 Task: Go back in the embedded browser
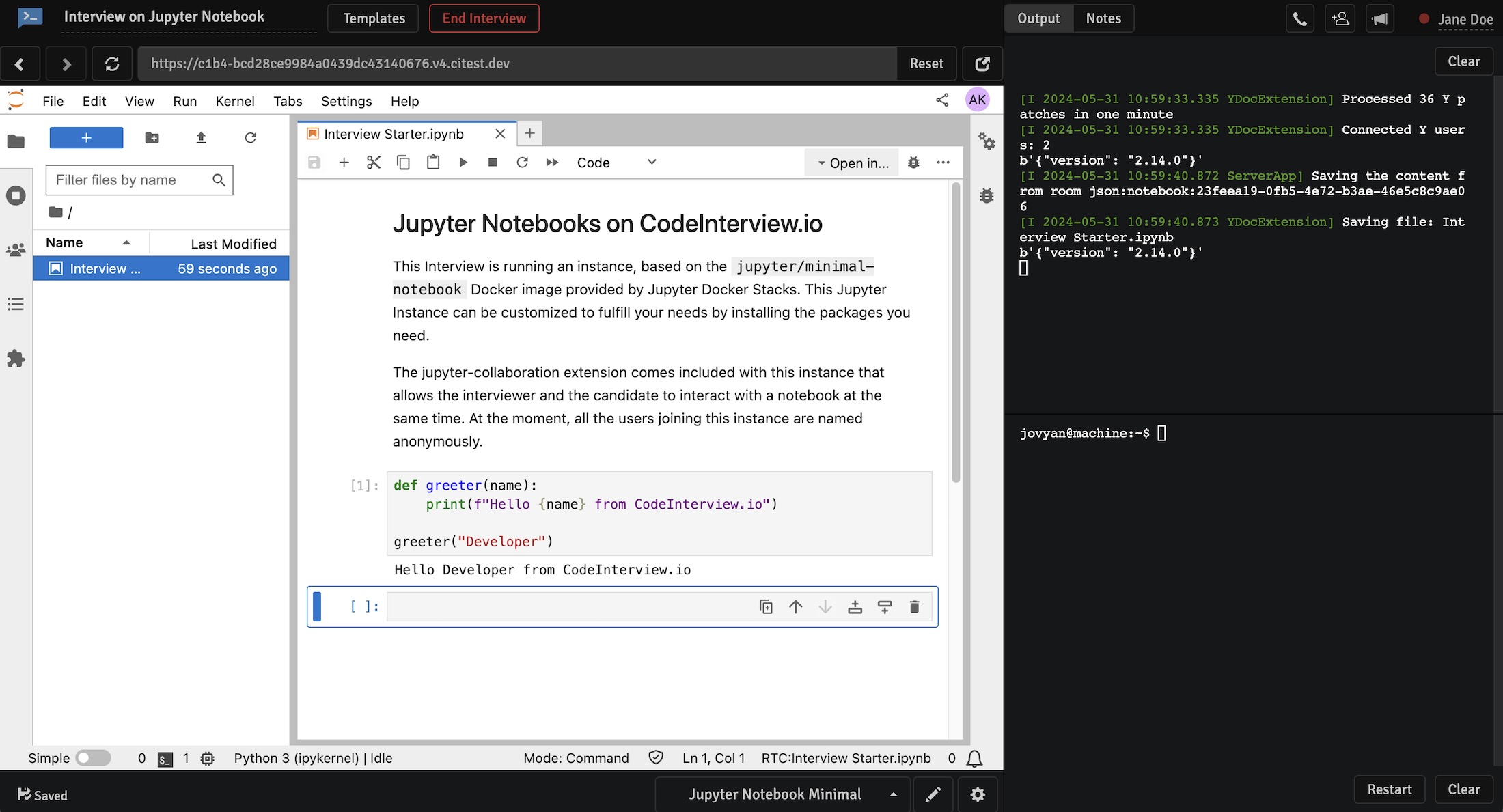click(x=20, y=64)
